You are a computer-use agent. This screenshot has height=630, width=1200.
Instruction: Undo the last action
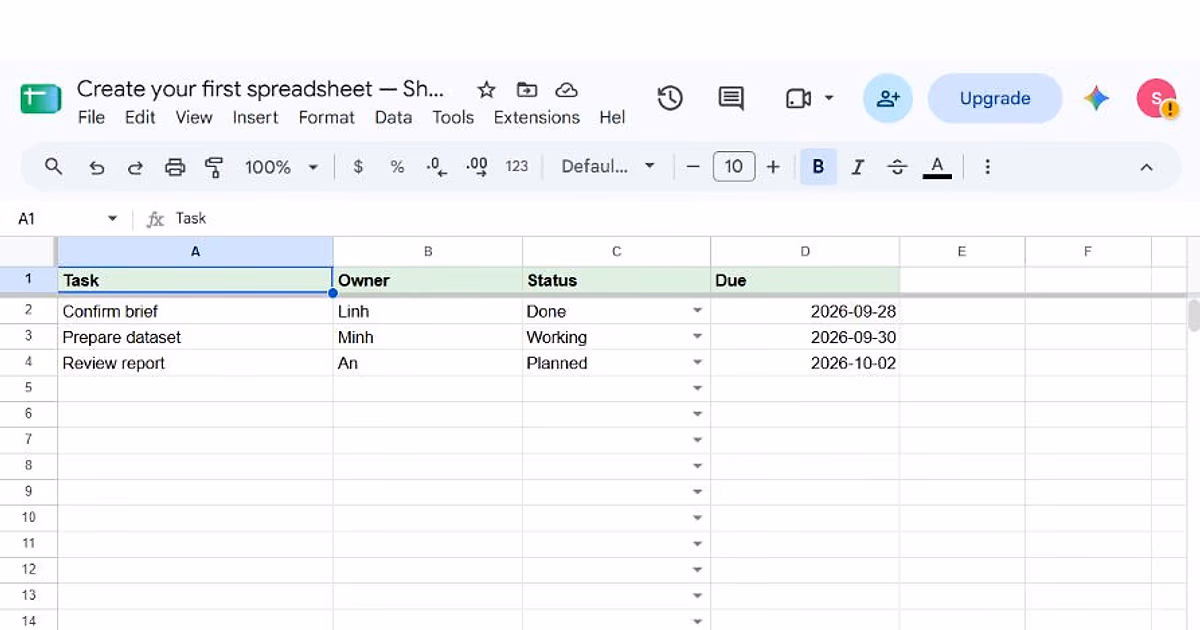pyautogui.click(x=96, y=167)
